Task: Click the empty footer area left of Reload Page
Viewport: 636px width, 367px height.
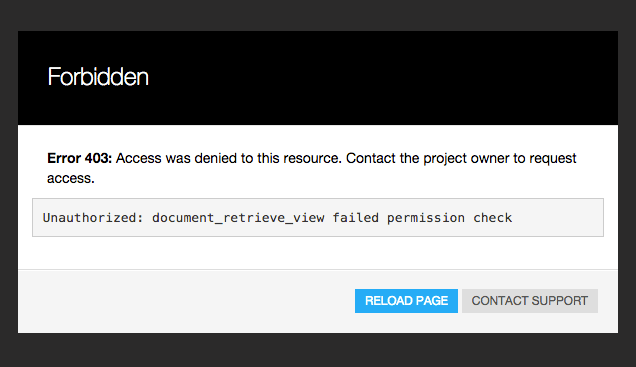Action: pyautogui.click(x=185, y=301)
